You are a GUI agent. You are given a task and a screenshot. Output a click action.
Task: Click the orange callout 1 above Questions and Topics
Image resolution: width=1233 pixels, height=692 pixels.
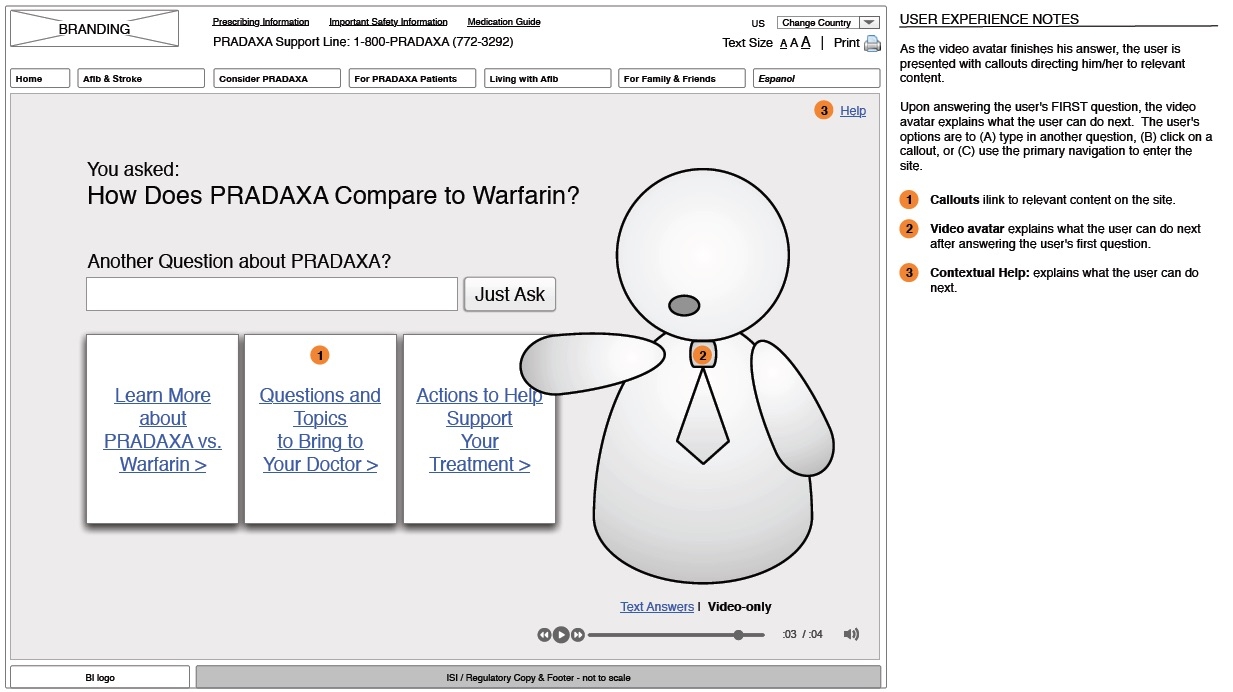(x=319, y=355)
